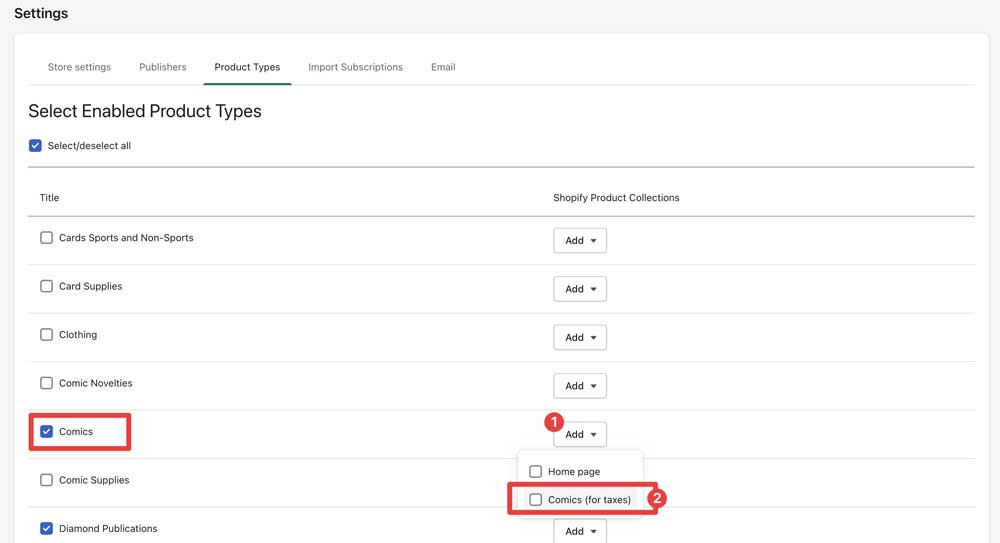The height and width of the screenshot is (543, 1000).
Task: Expand Add dropdown for Comic Novelties
Action: tap(580, 386)
